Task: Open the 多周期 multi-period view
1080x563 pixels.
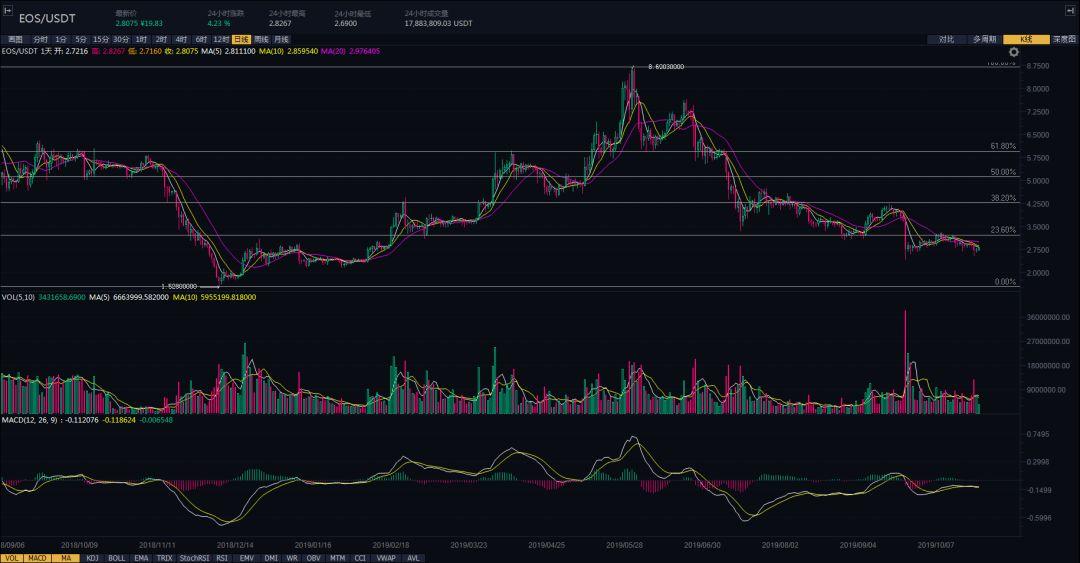Action: coord(984,39)
